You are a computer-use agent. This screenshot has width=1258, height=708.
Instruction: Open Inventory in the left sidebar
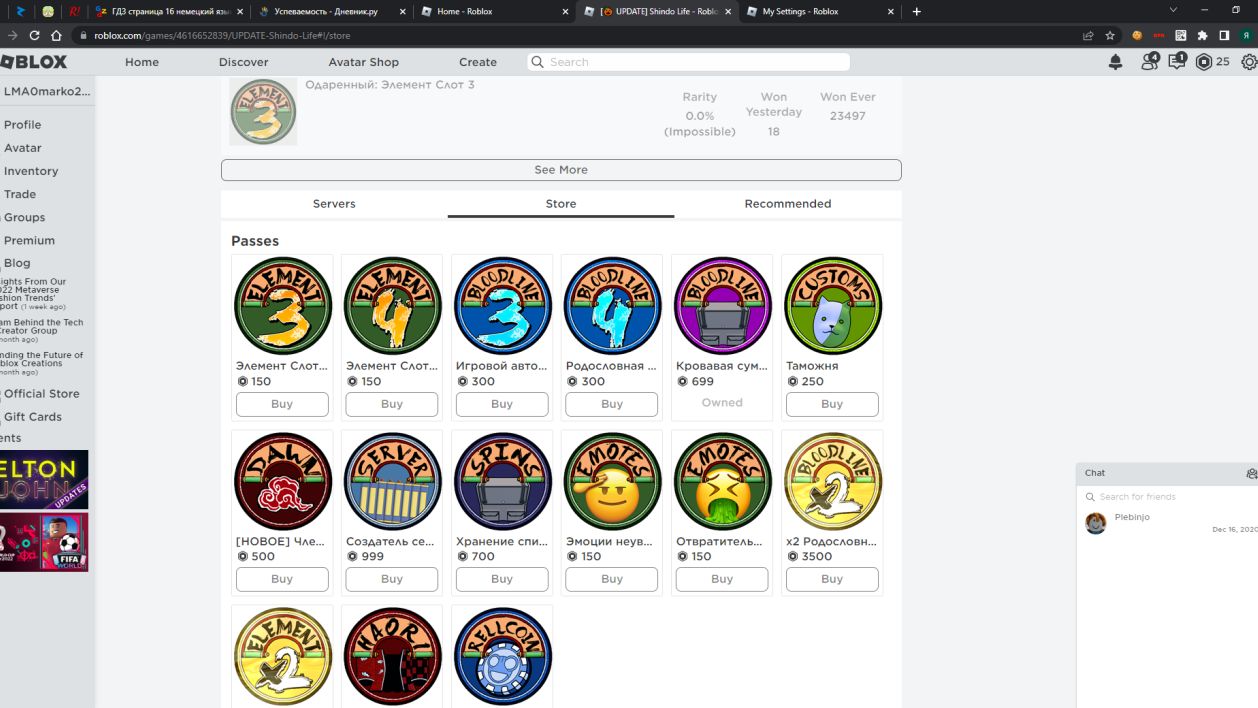30,171
